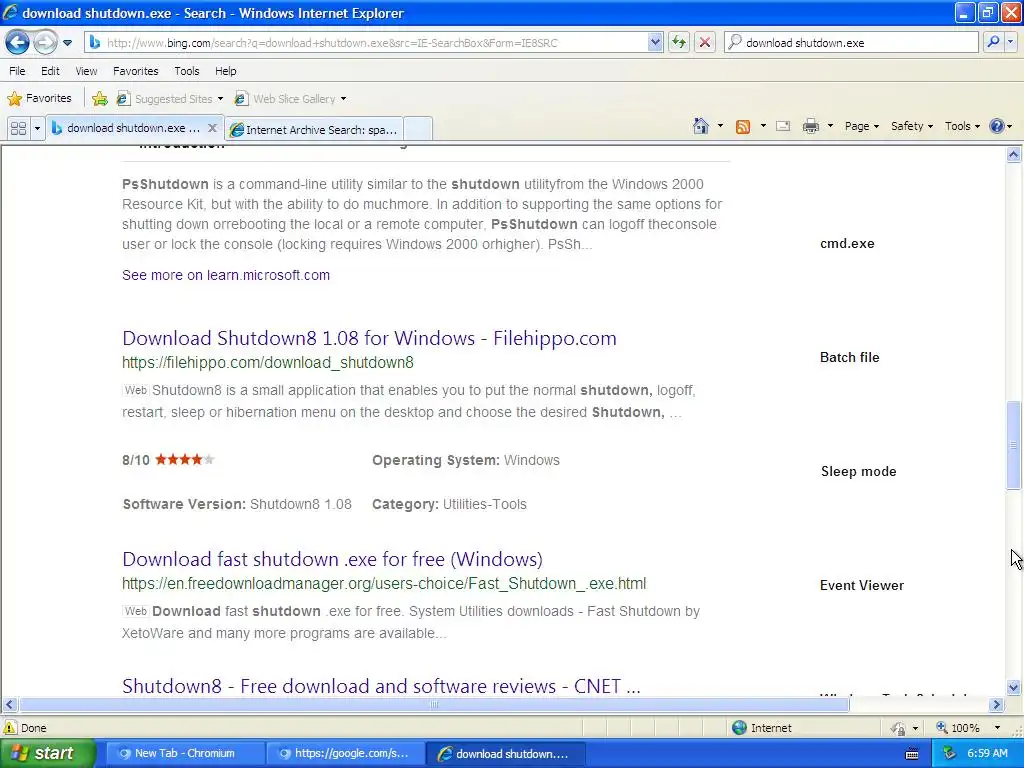Open the File menu
This screenshot has height=768, width=1024.
(x=17, y=71)
